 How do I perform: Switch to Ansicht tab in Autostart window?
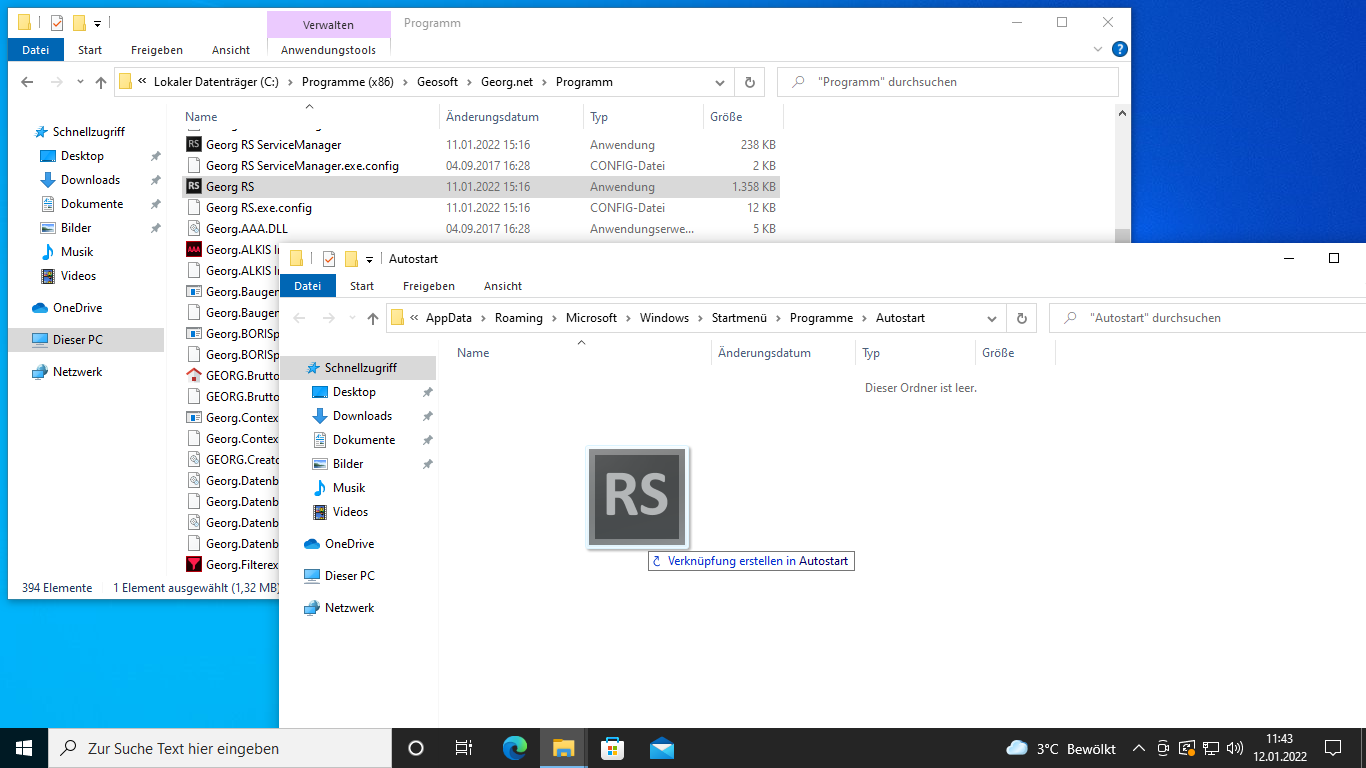[x=503, y=286]
